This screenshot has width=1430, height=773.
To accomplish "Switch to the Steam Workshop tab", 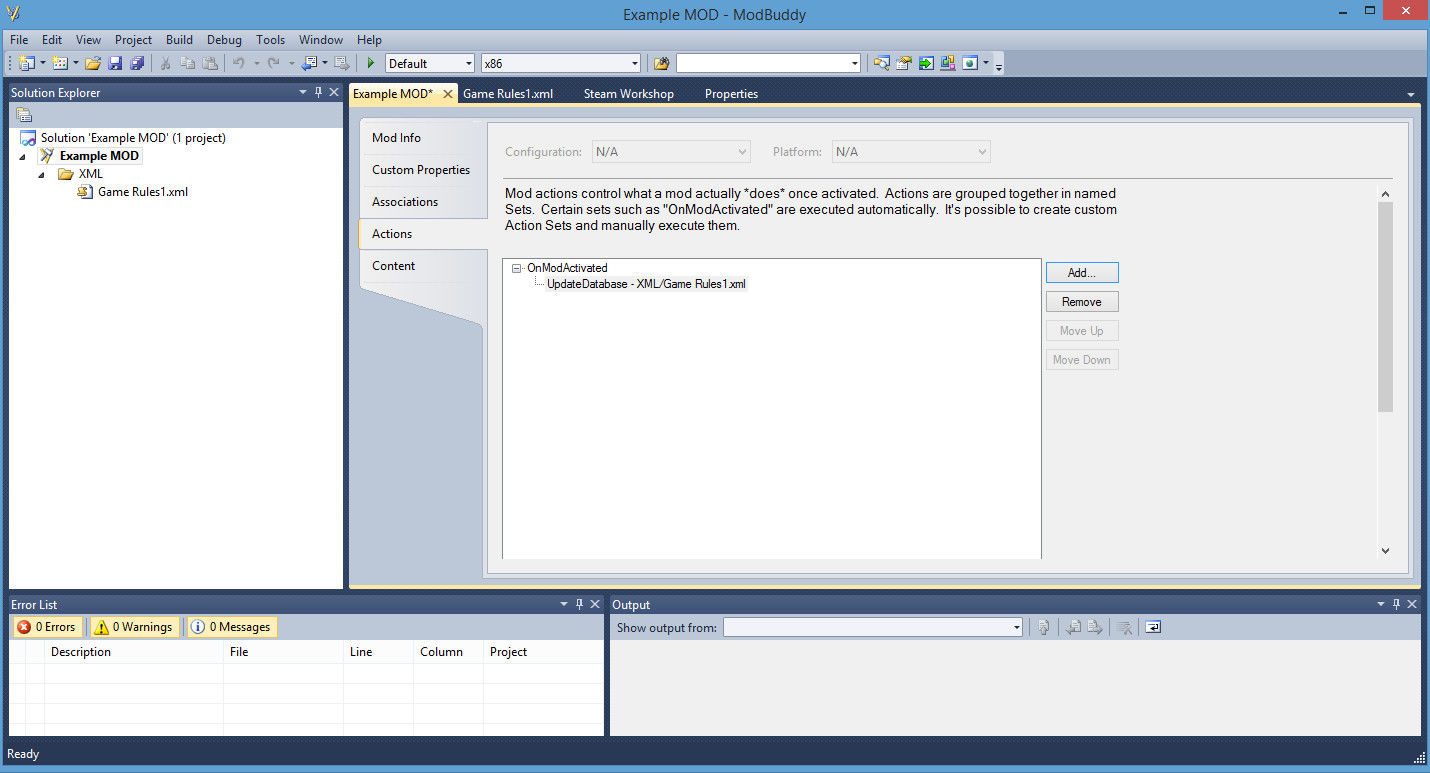I will (x=629, y=93).
